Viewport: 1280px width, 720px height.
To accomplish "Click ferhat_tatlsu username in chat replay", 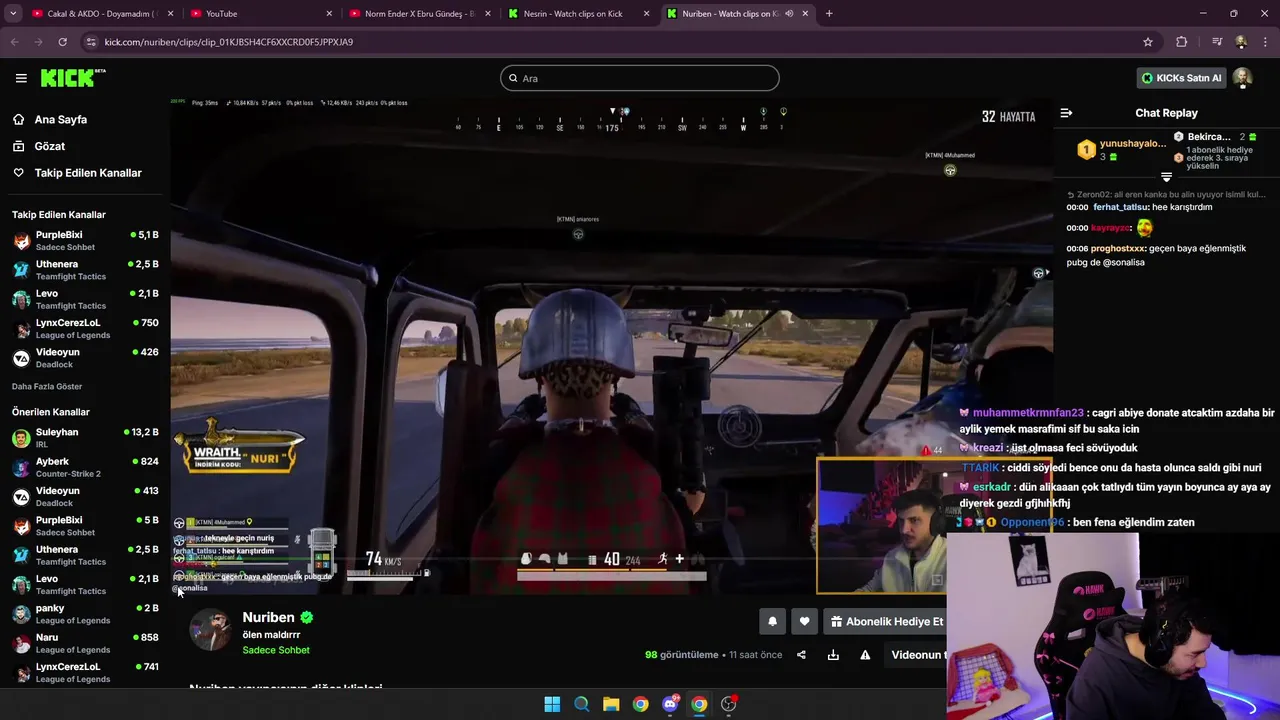I will [1121, 207].
